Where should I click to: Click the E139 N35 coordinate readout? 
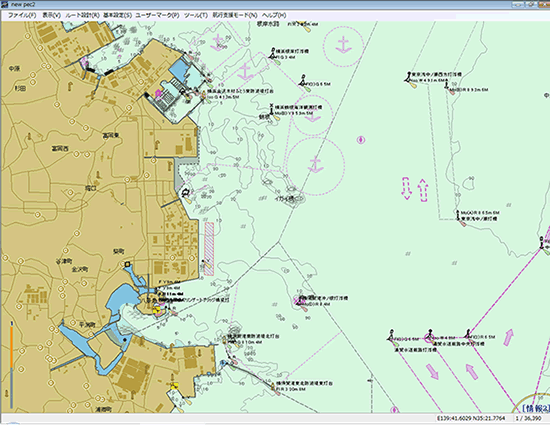471,418
